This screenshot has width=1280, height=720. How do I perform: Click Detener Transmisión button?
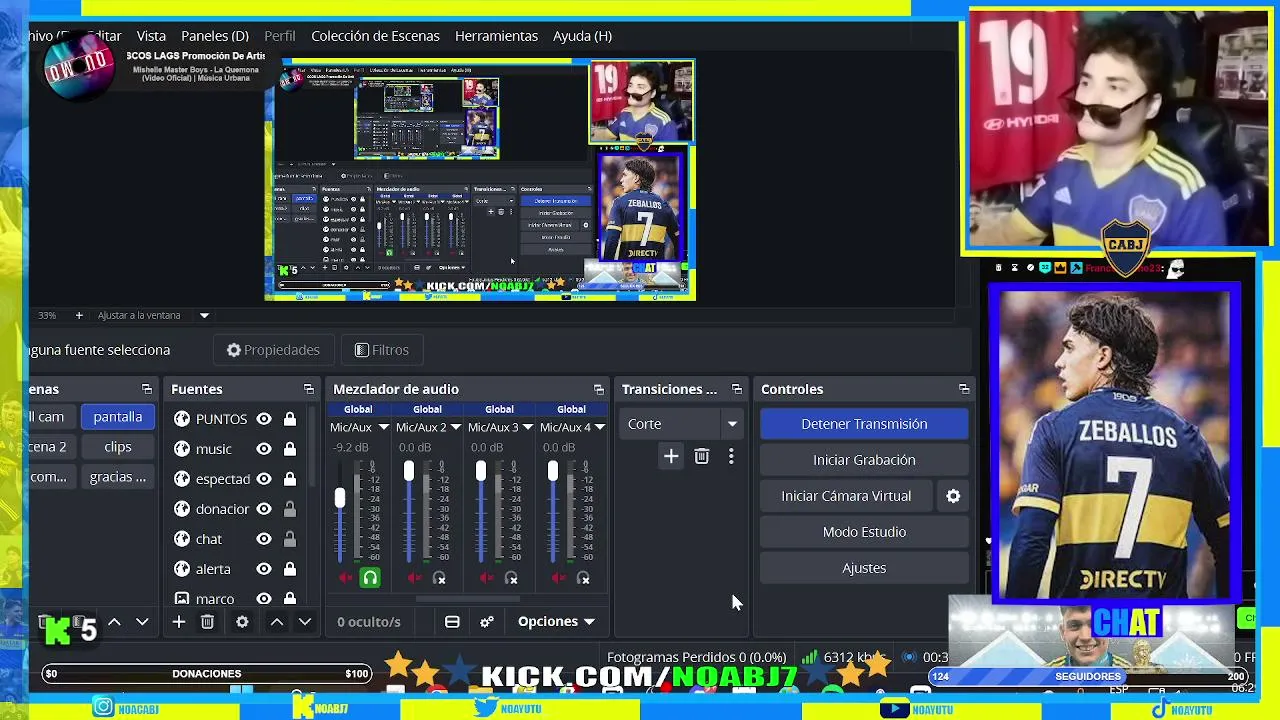[x=864, y=424]
